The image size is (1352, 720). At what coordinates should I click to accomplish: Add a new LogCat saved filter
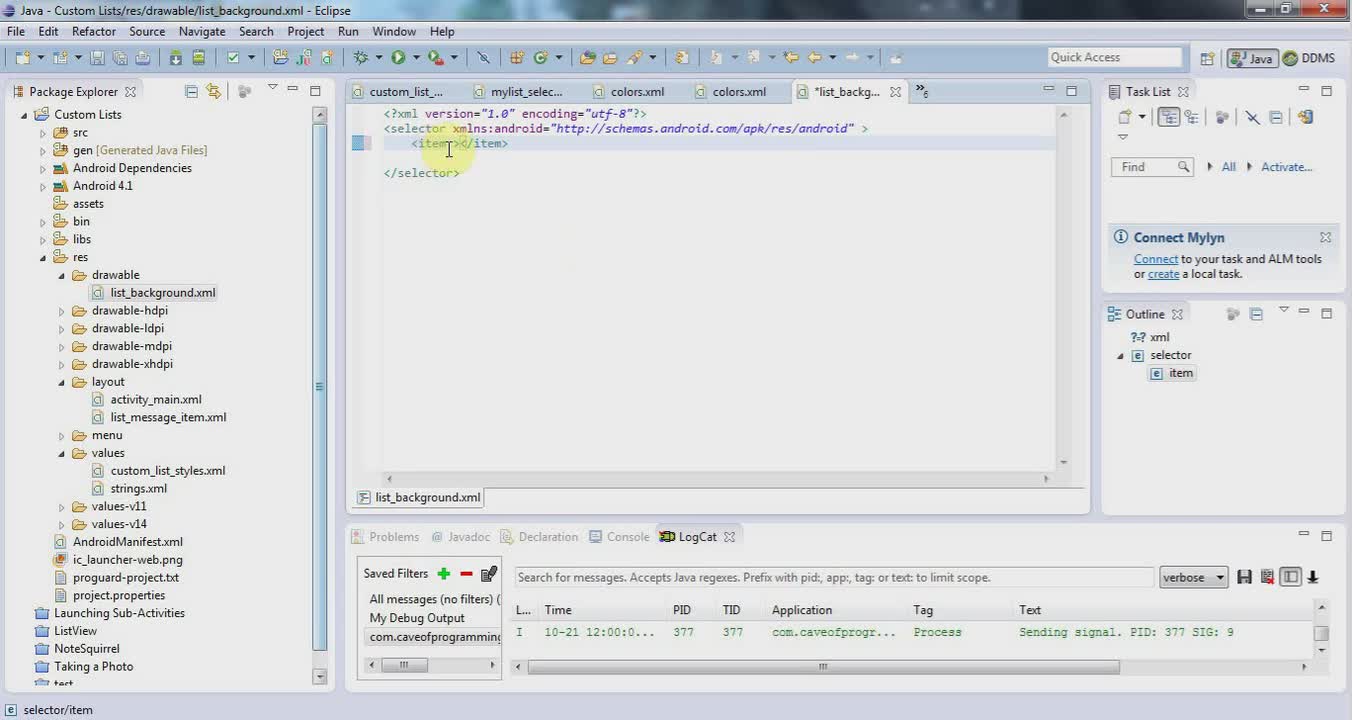coord(444,574)
